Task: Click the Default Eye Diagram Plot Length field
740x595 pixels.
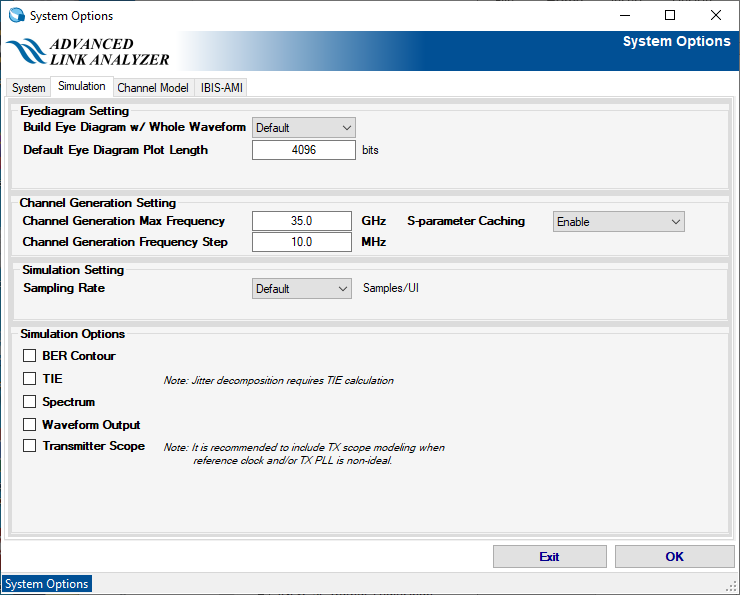Action: click(303, 150)
